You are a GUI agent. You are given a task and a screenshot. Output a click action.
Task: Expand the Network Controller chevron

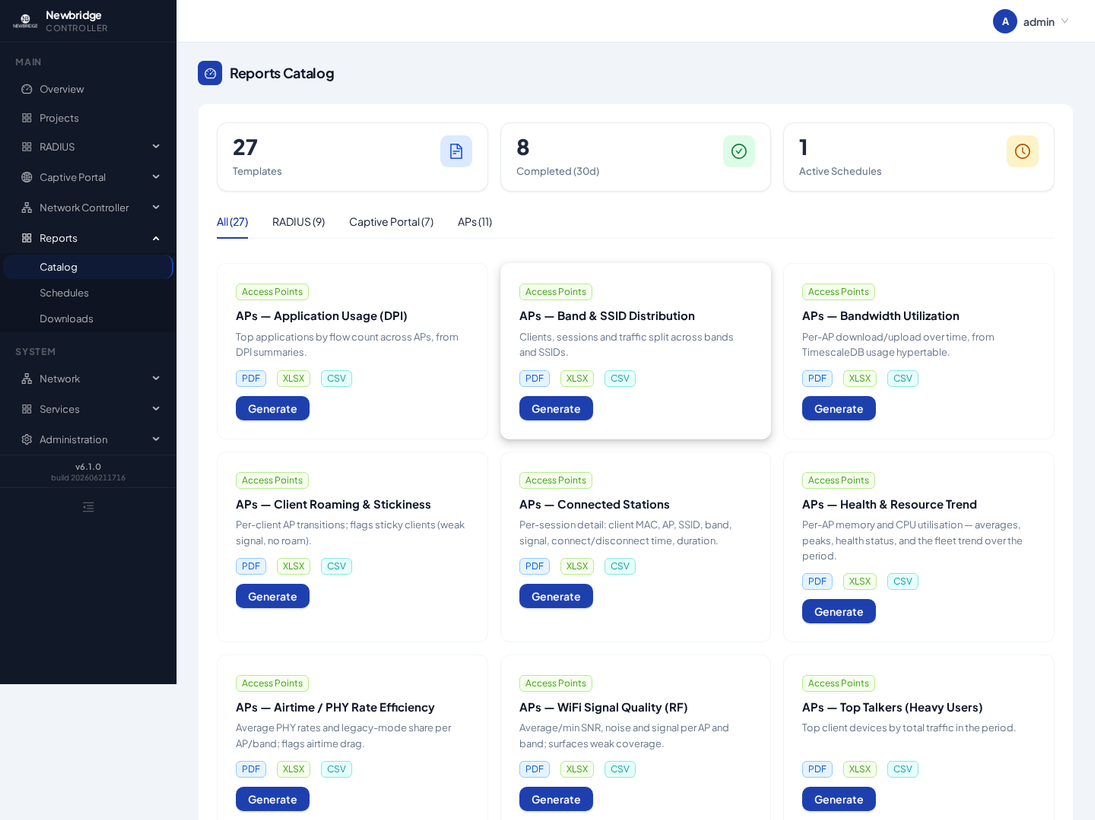click(x=156, y=207)
